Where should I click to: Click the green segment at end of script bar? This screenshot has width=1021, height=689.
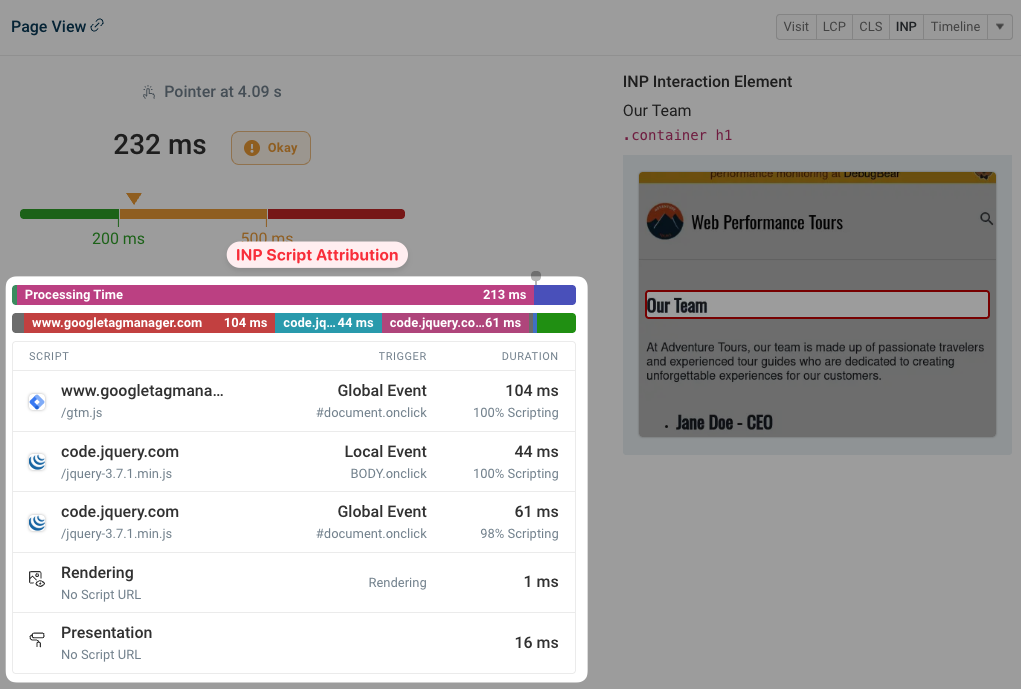[556, 323]
